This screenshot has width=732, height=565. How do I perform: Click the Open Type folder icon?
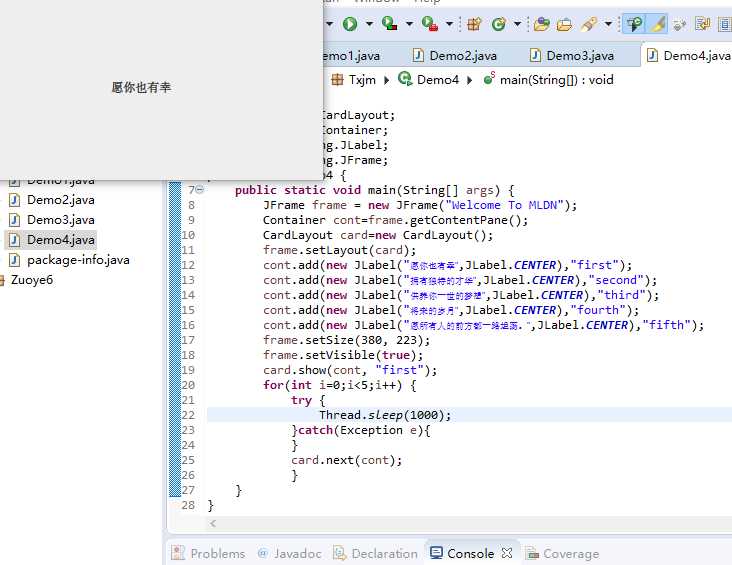(x=542, y=23)
